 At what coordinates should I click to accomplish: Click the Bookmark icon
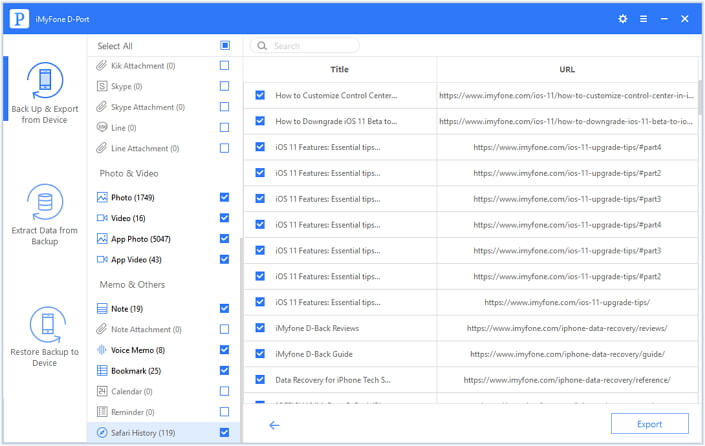102,370
